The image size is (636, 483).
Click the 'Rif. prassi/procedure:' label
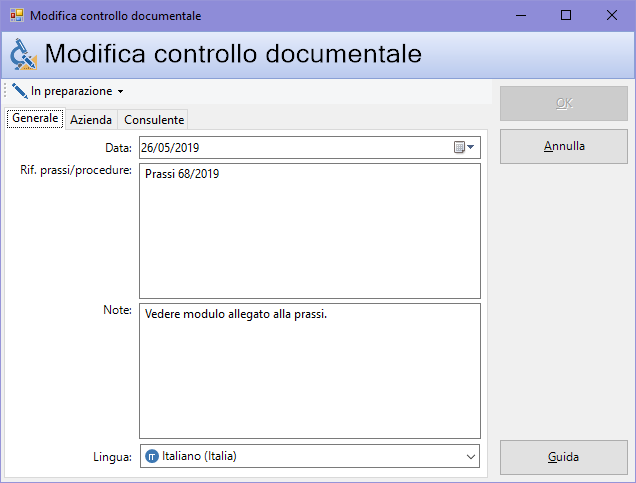[x=76, y=170]
